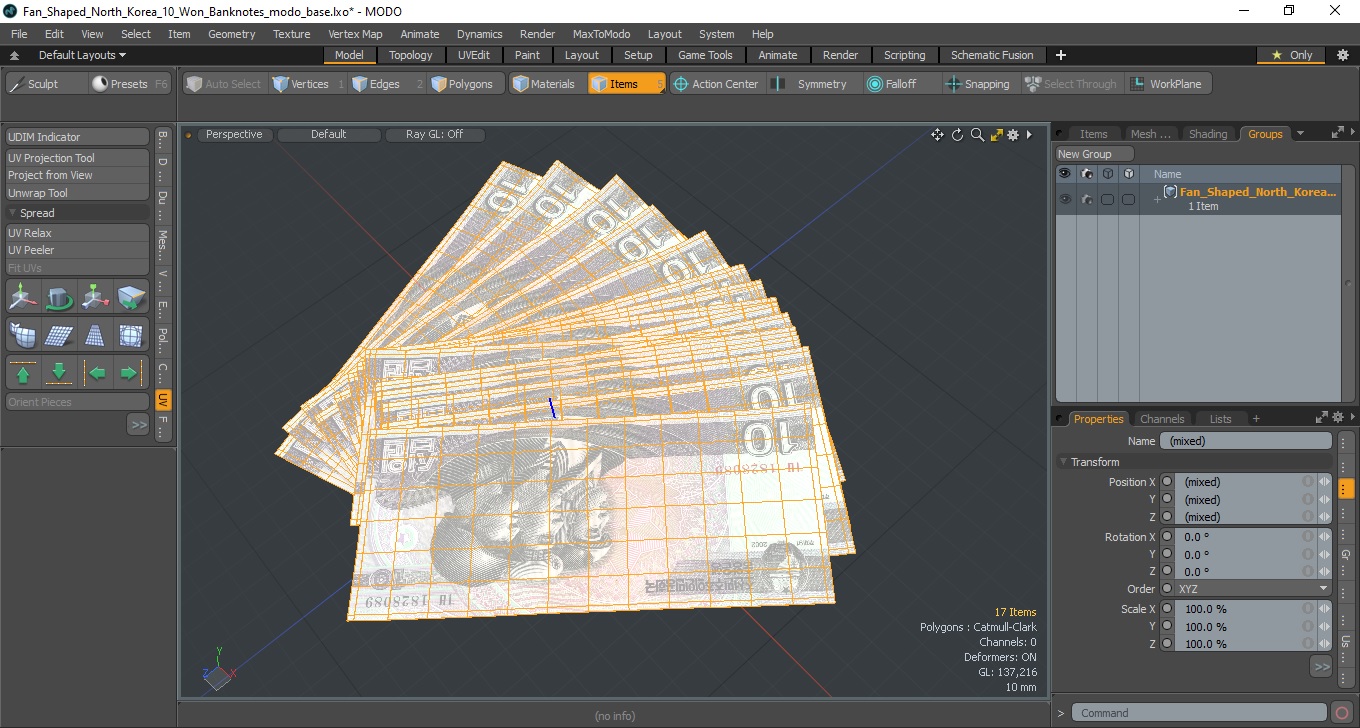Screen dimensions: 1360x728
Task: Toggle render camera for Fan_Shaped_North_Korea group
Action: point(1086,199)
